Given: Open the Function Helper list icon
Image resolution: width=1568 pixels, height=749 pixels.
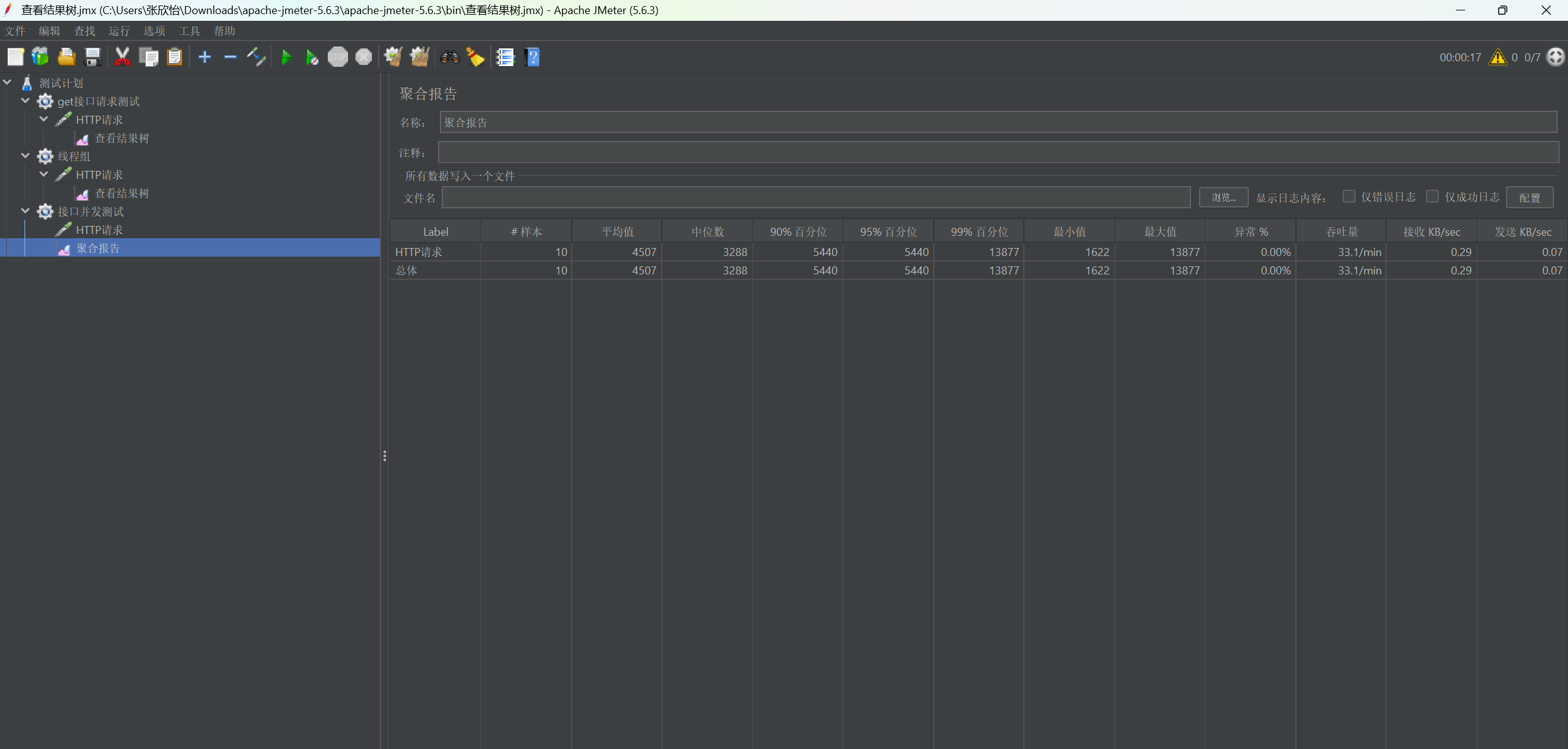Looking at the screenshot, I should (505, 58).
